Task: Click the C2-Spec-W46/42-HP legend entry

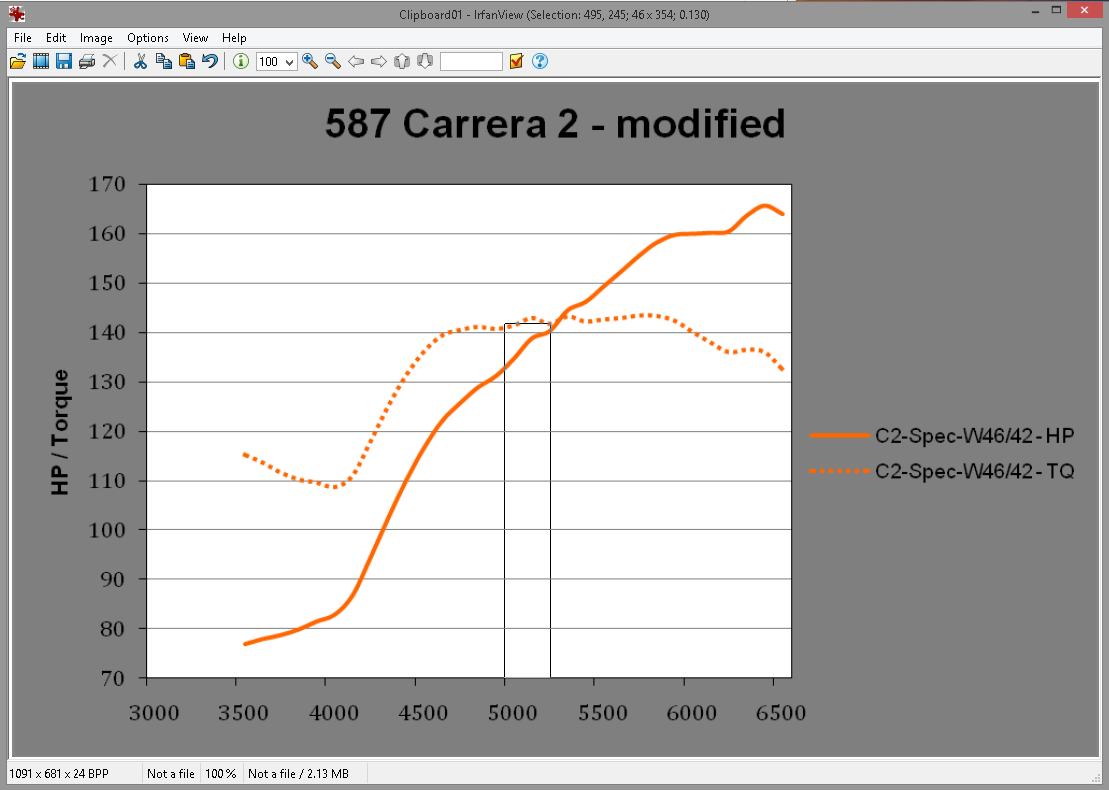Action: (x=942, y=436)
